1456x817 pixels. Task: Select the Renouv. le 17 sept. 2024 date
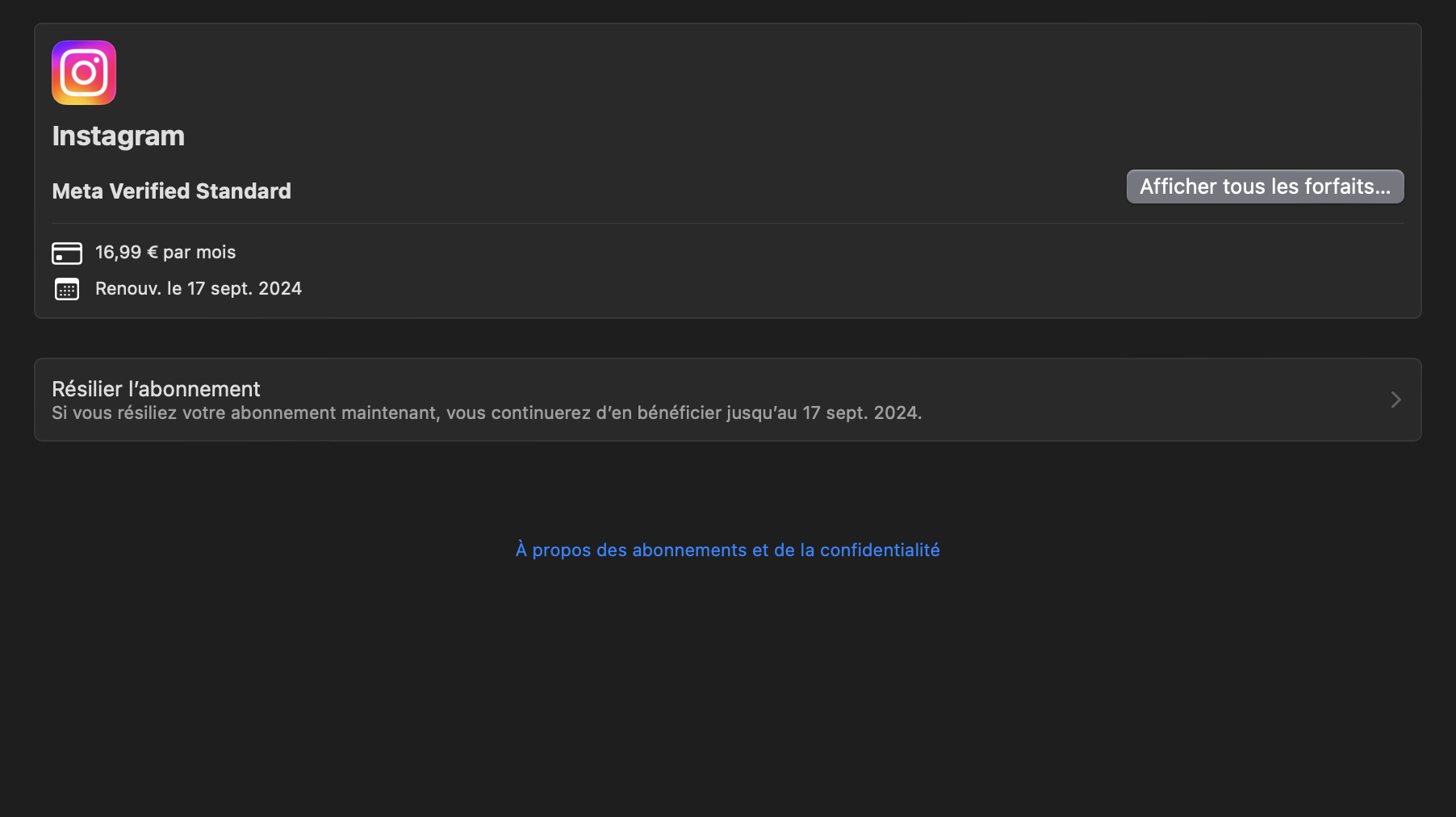pyautogui.click(x=199, y=288)
